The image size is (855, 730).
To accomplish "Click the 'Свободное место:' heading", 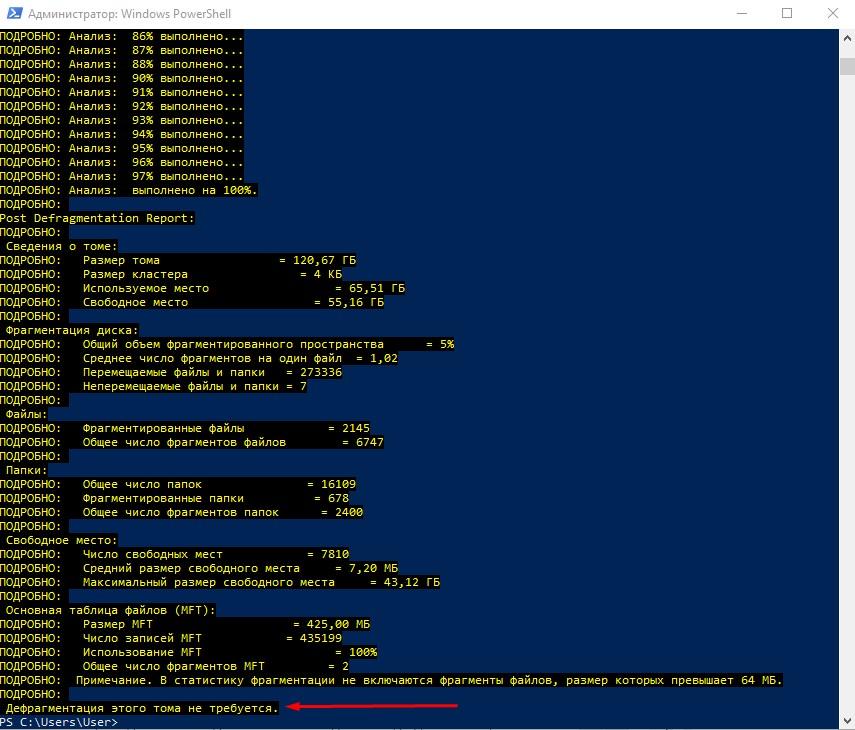I will 62,540.
